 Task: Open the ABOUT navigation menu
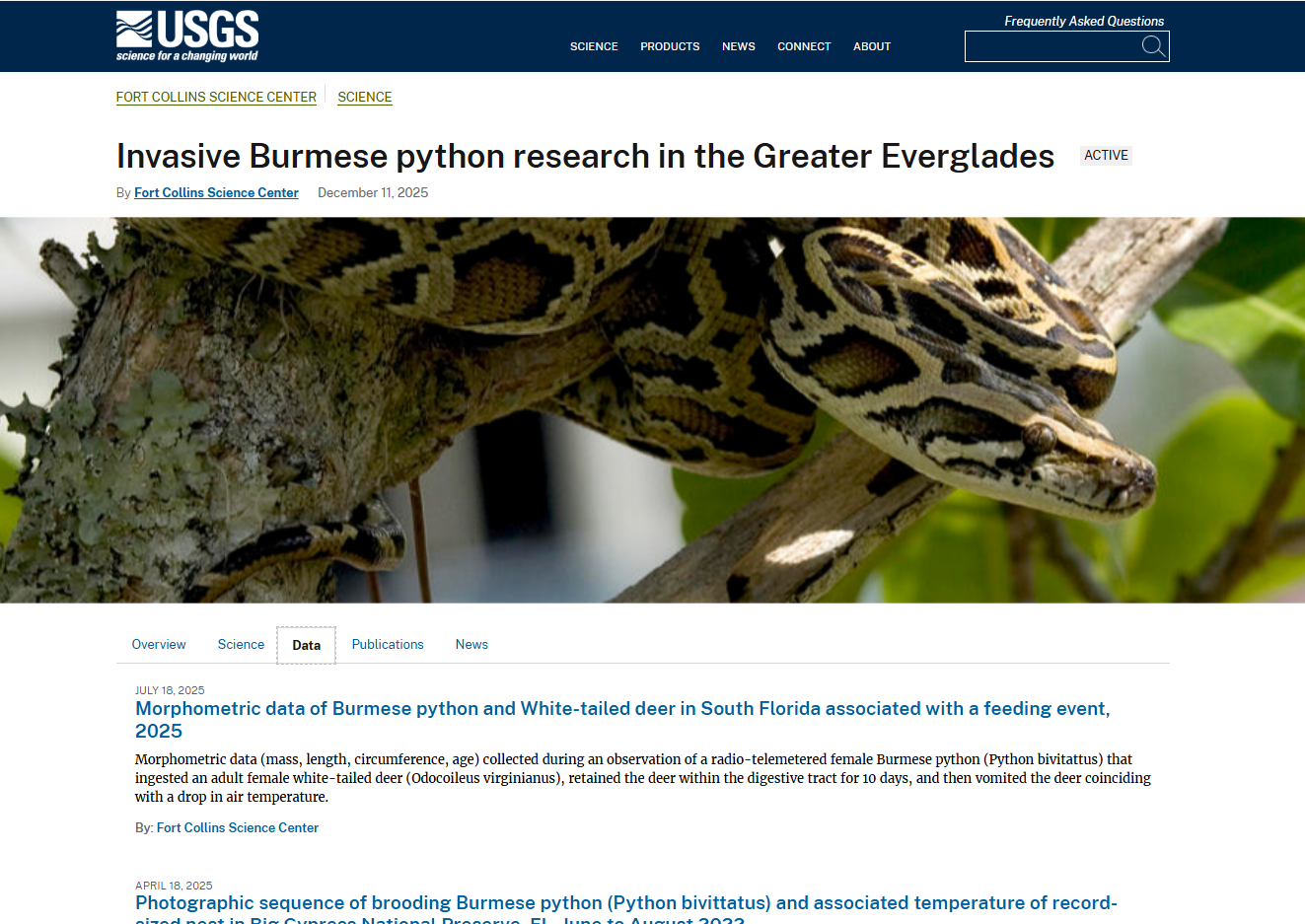click(x=871, y=46)
